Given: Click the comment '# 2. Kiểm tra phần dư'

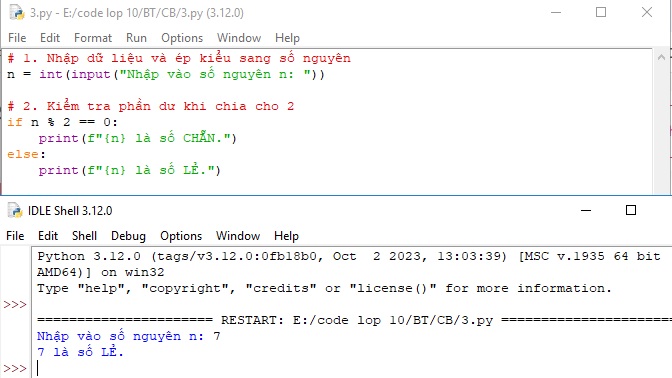Looking at the screenshot, I should 151,106.
